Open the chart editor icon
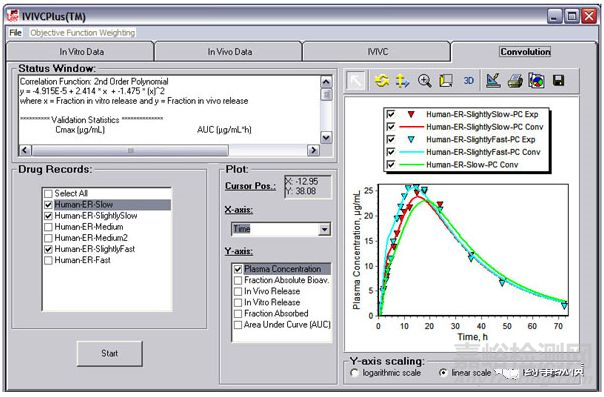Image resolution: width=604 pixels, height=397 pixels. pos(493,80)
